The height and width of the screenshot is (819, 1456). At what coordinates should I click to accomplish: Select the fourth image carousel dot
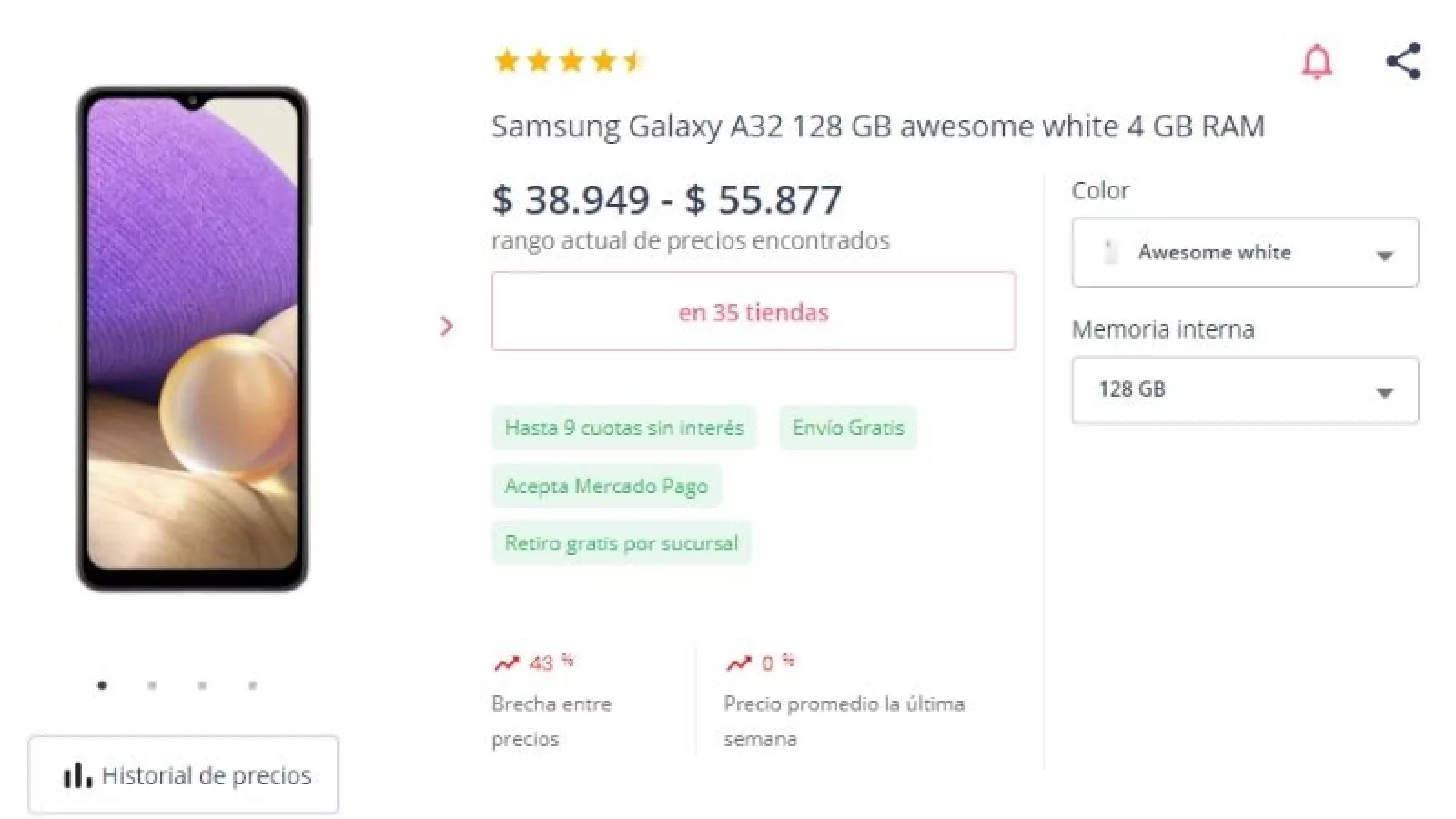click(252, 685)
